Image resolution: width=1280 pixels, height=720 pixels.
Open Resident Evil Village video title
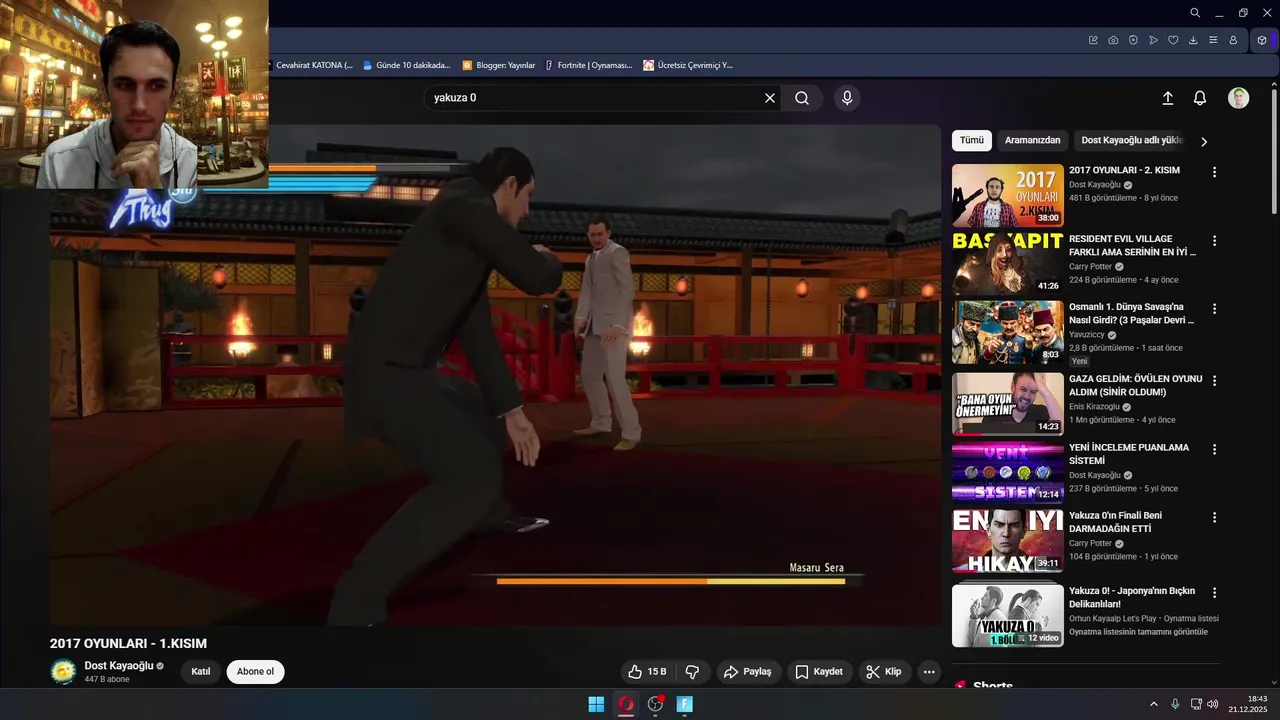coord(1132,246)
